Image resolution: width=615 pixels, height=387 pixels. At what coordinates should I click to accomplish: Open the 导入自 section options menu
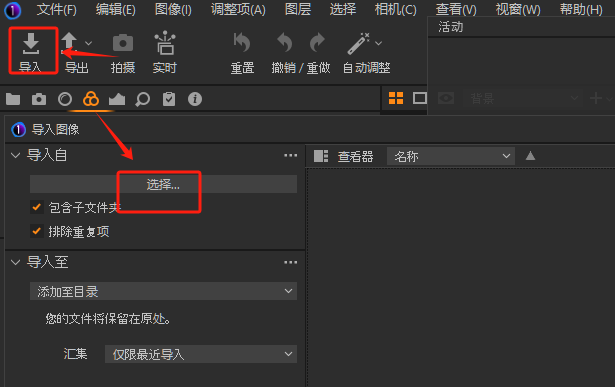pyautogui.click(x=290, y=156)
